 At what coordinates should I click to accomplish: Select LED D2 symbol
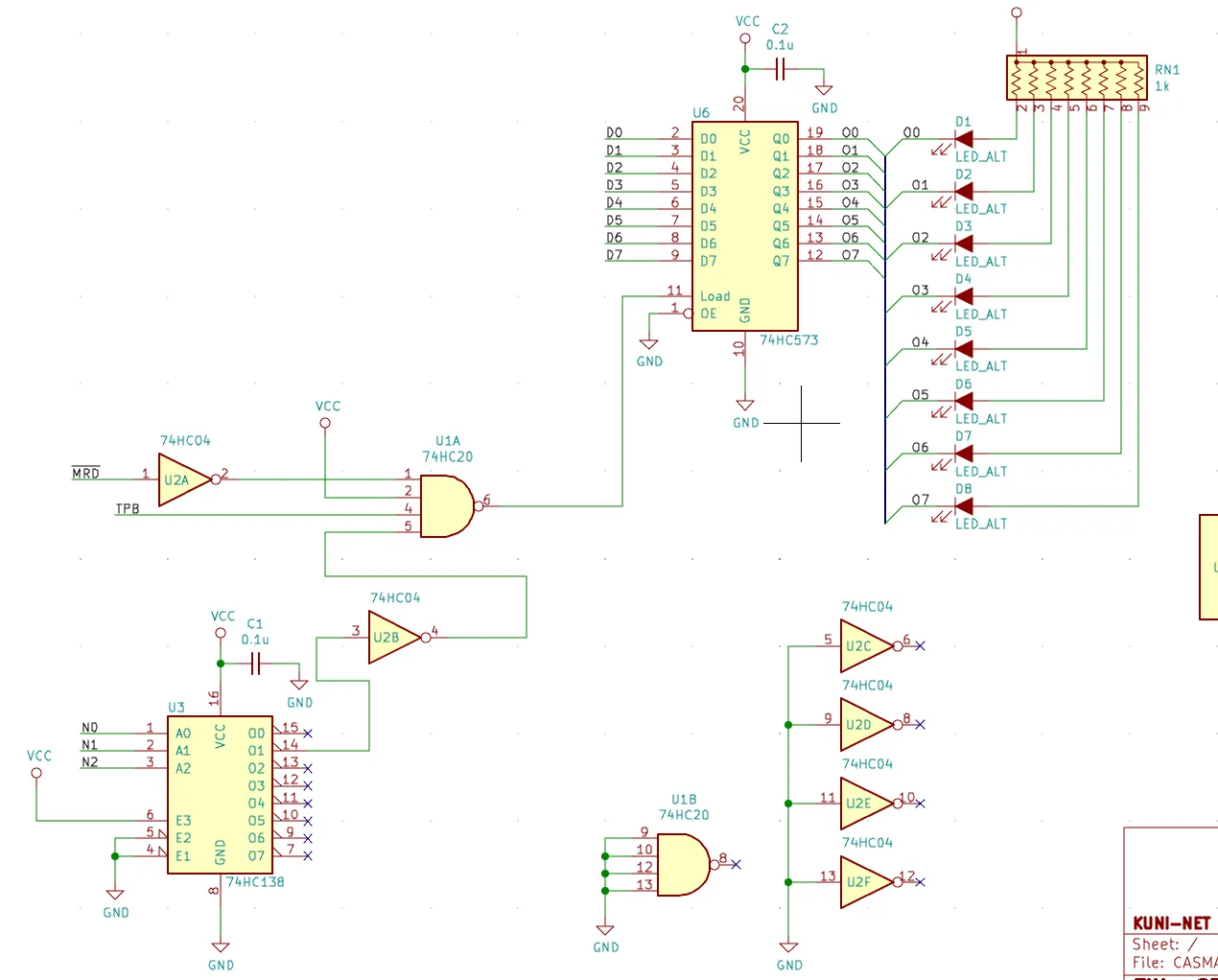pos(964,192)
